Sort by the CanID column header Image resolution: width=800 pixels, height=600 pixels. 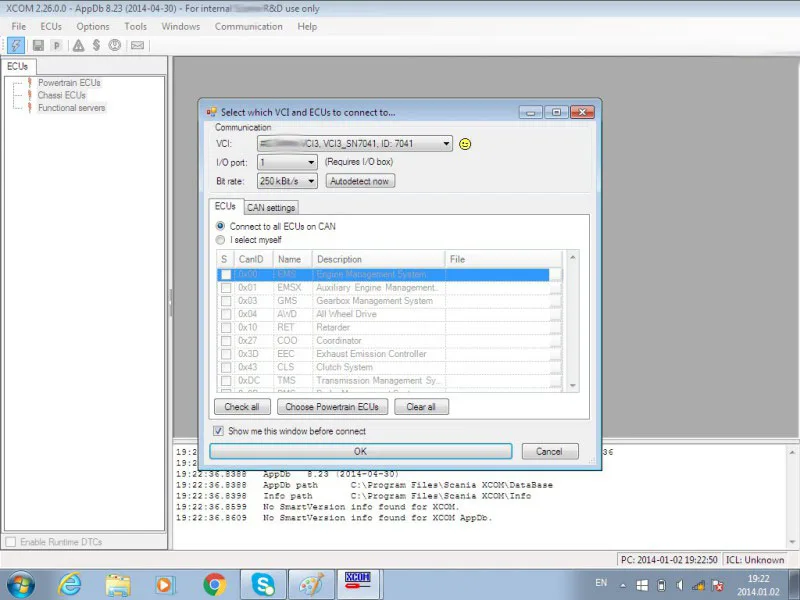click(x=254, y=259)
